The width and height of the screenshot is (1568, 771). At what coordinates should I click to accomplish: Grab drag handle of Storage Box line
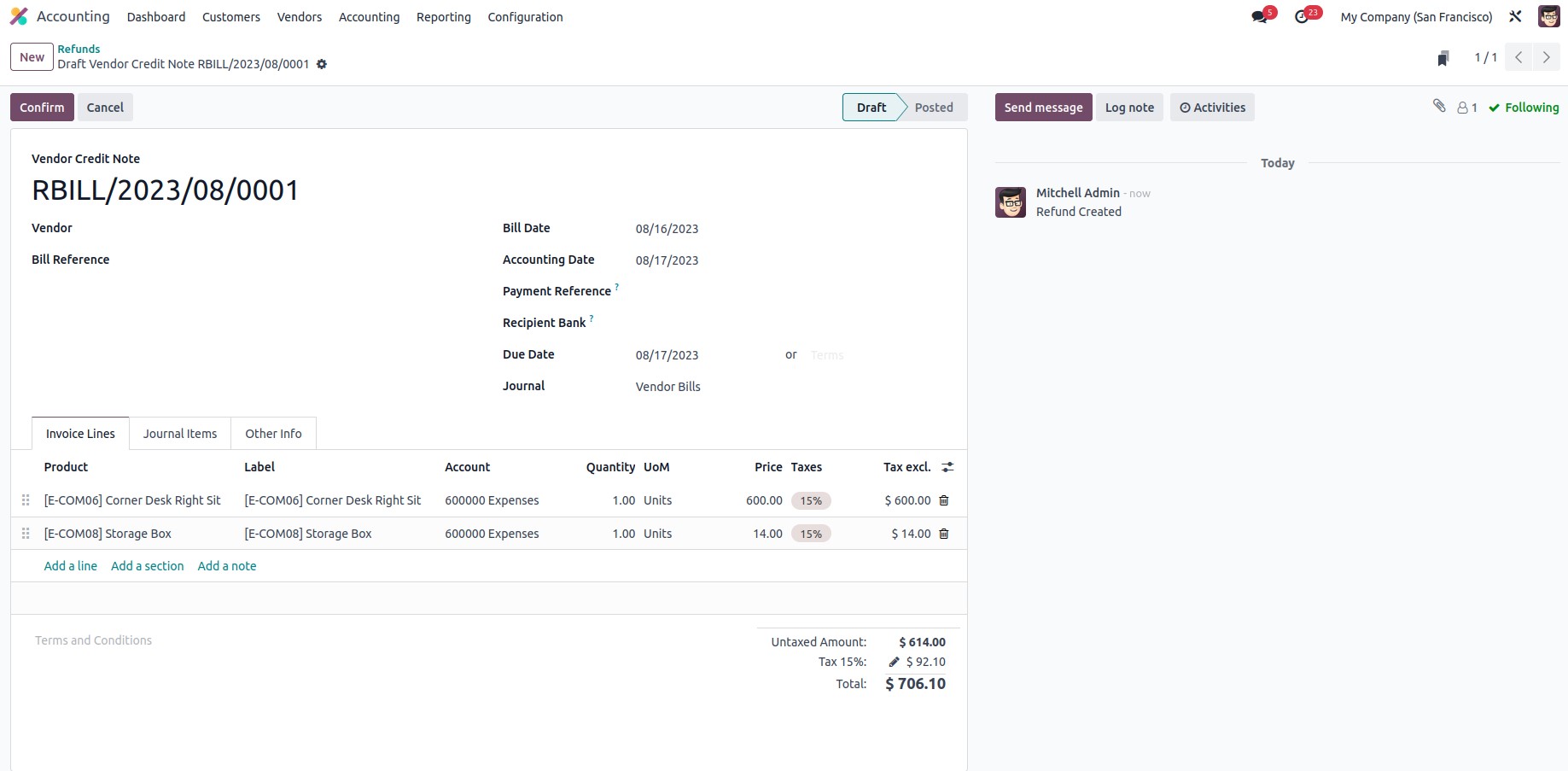[26, 534]
